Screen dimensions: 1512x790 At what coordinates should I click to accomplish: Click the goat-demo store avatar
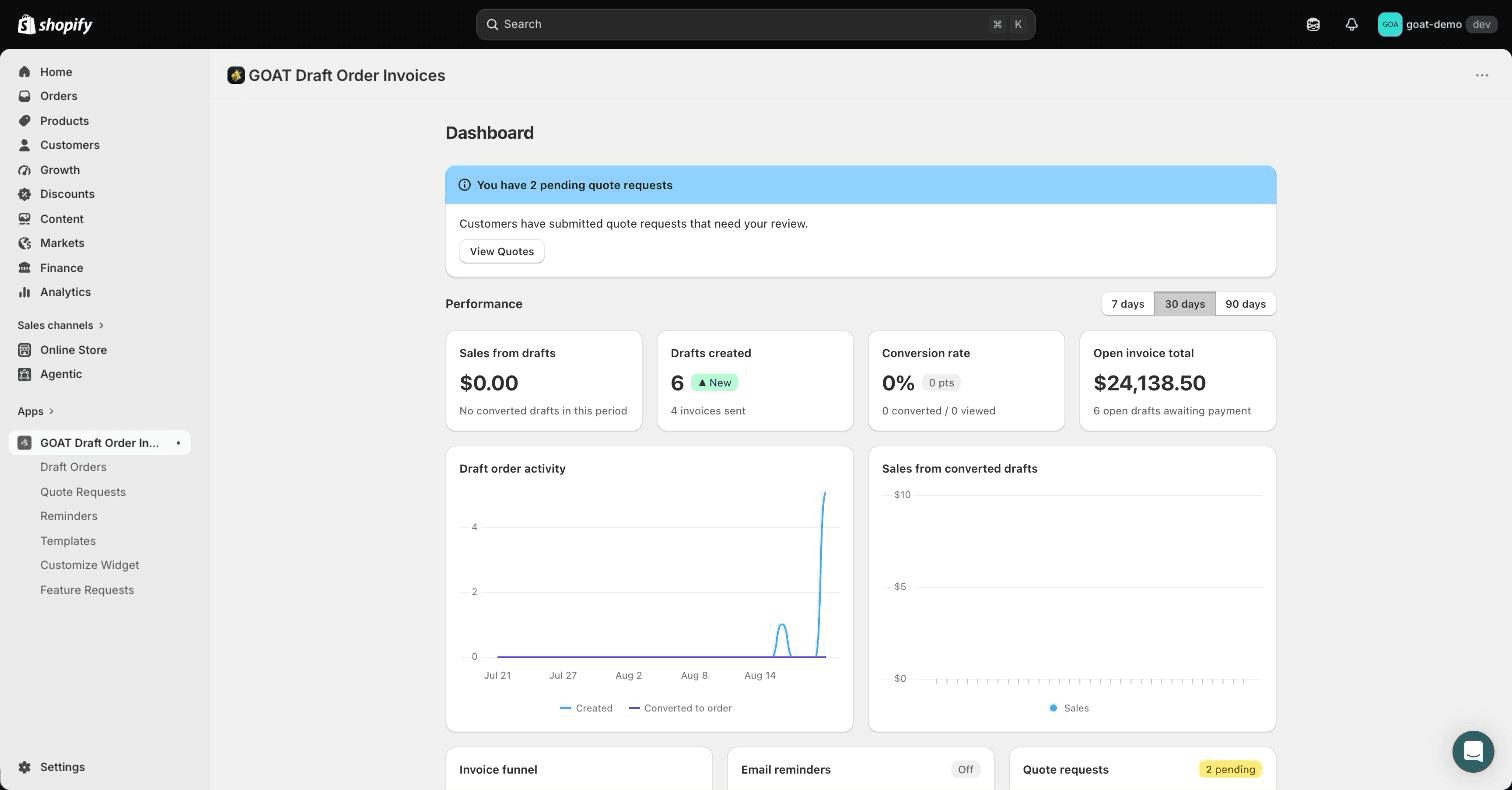tap(1390, 24)
